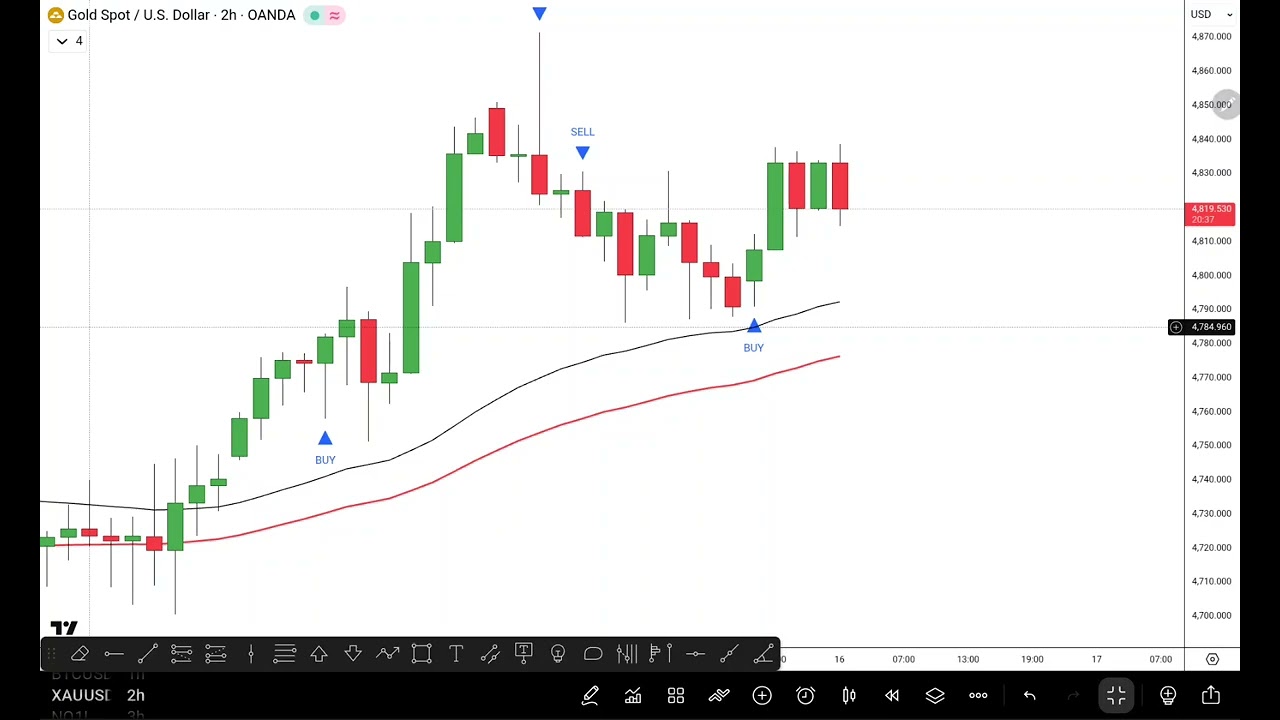
Task: Grab the drawing toolbar drag handle
Action: tap(50, 654)
